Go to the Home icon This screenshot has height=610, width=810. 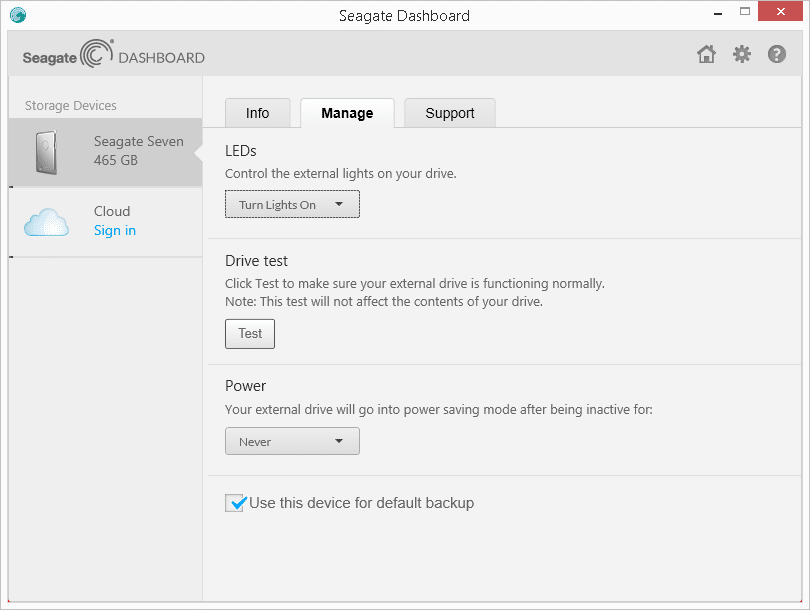pos(706,54)
